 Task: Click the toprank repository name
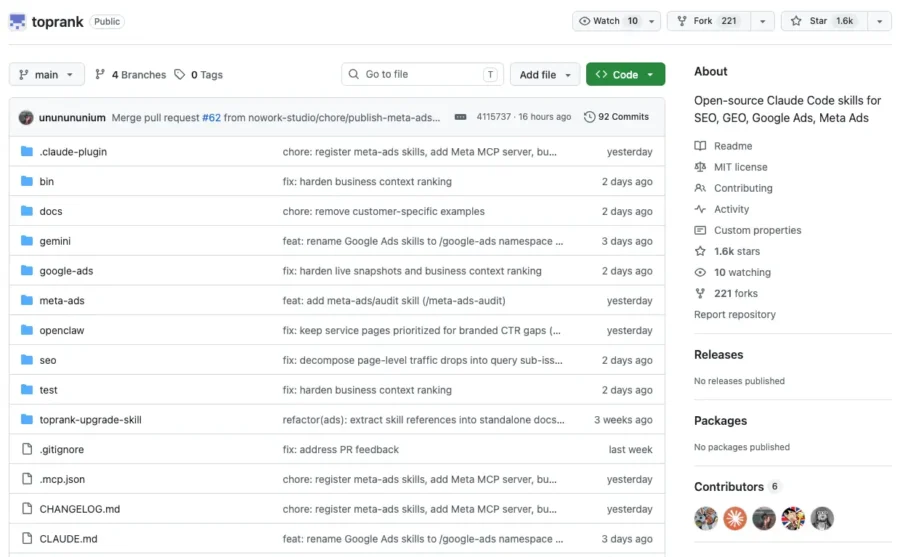(x=57, y=22)
